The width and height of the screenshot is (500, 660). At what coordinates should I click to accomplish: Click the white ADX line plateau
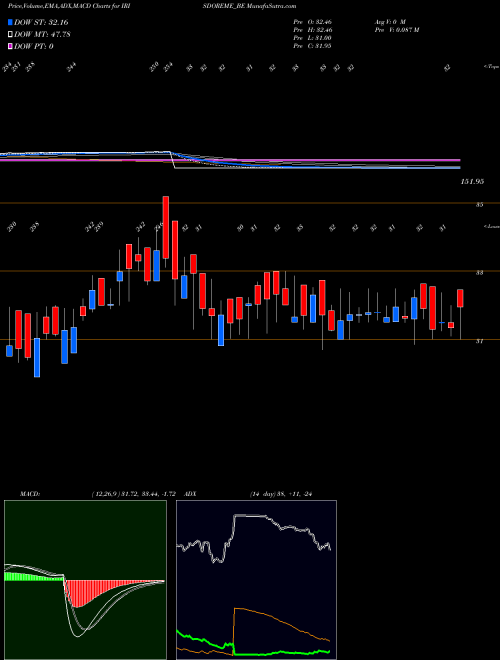coord(250,515)
